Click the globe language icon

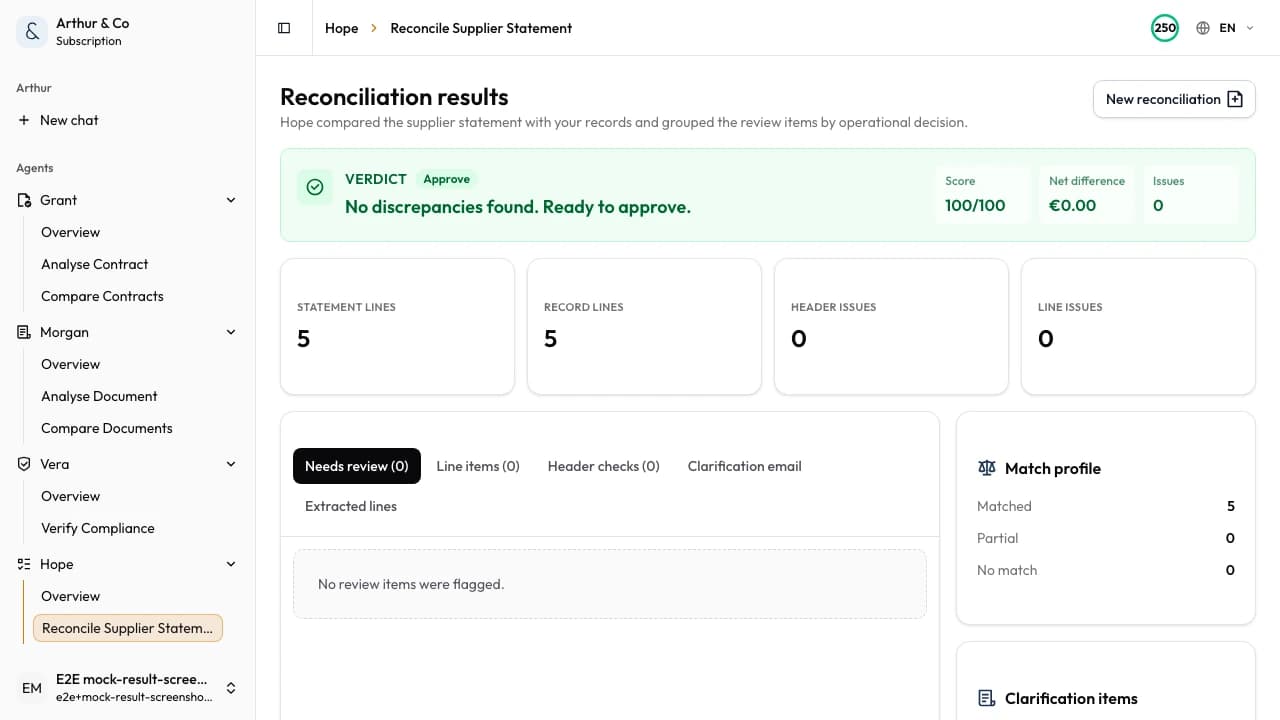coord(1203,28)
